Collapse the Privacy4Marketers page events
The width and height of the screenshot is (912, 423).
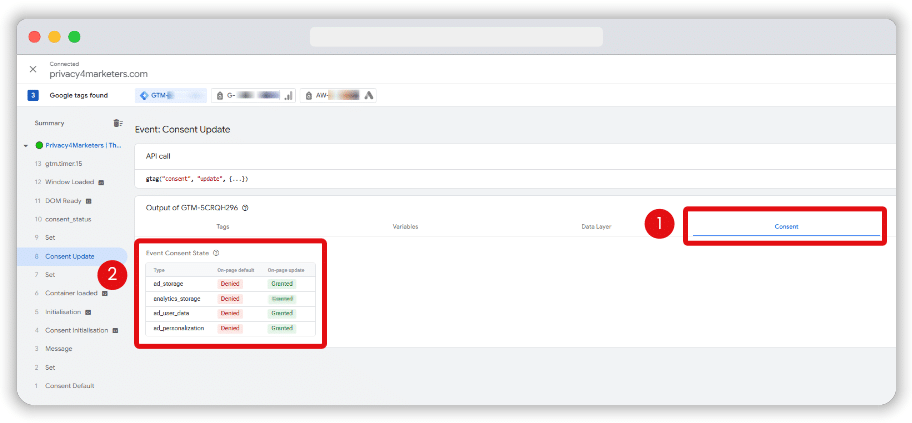26,145
